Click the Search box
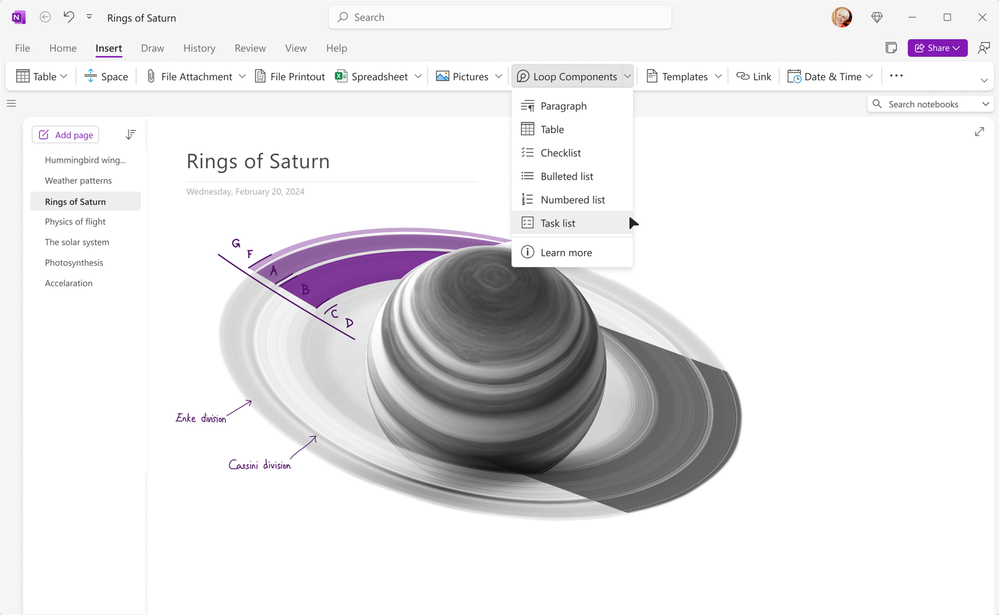 (500, 17)
